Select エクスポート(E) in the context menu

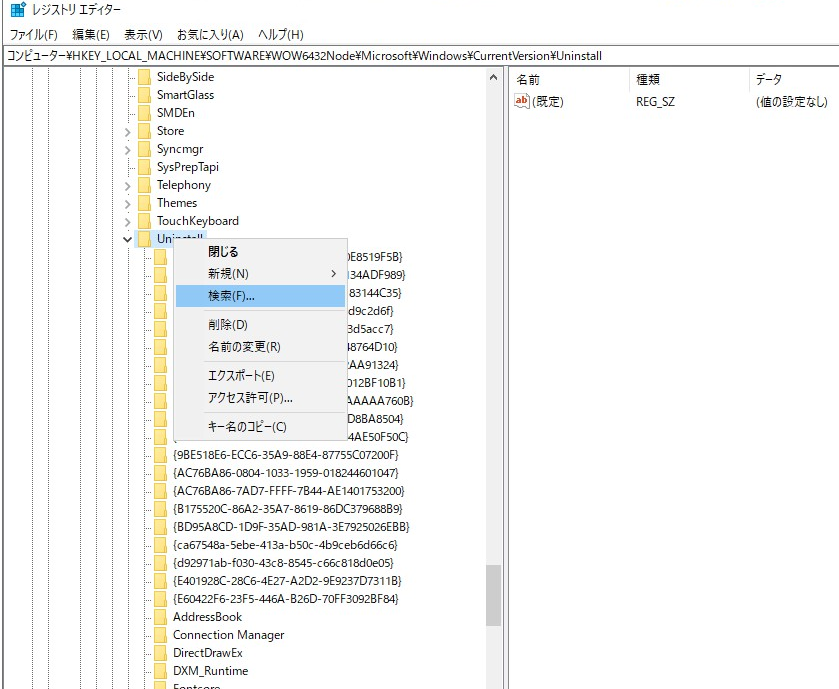[x=261, y=376]
